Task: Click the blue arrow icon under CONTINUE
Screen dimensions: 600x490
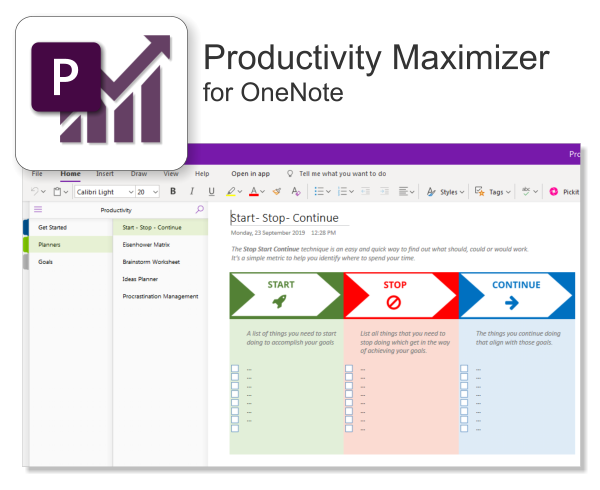Action: (512, 303)
